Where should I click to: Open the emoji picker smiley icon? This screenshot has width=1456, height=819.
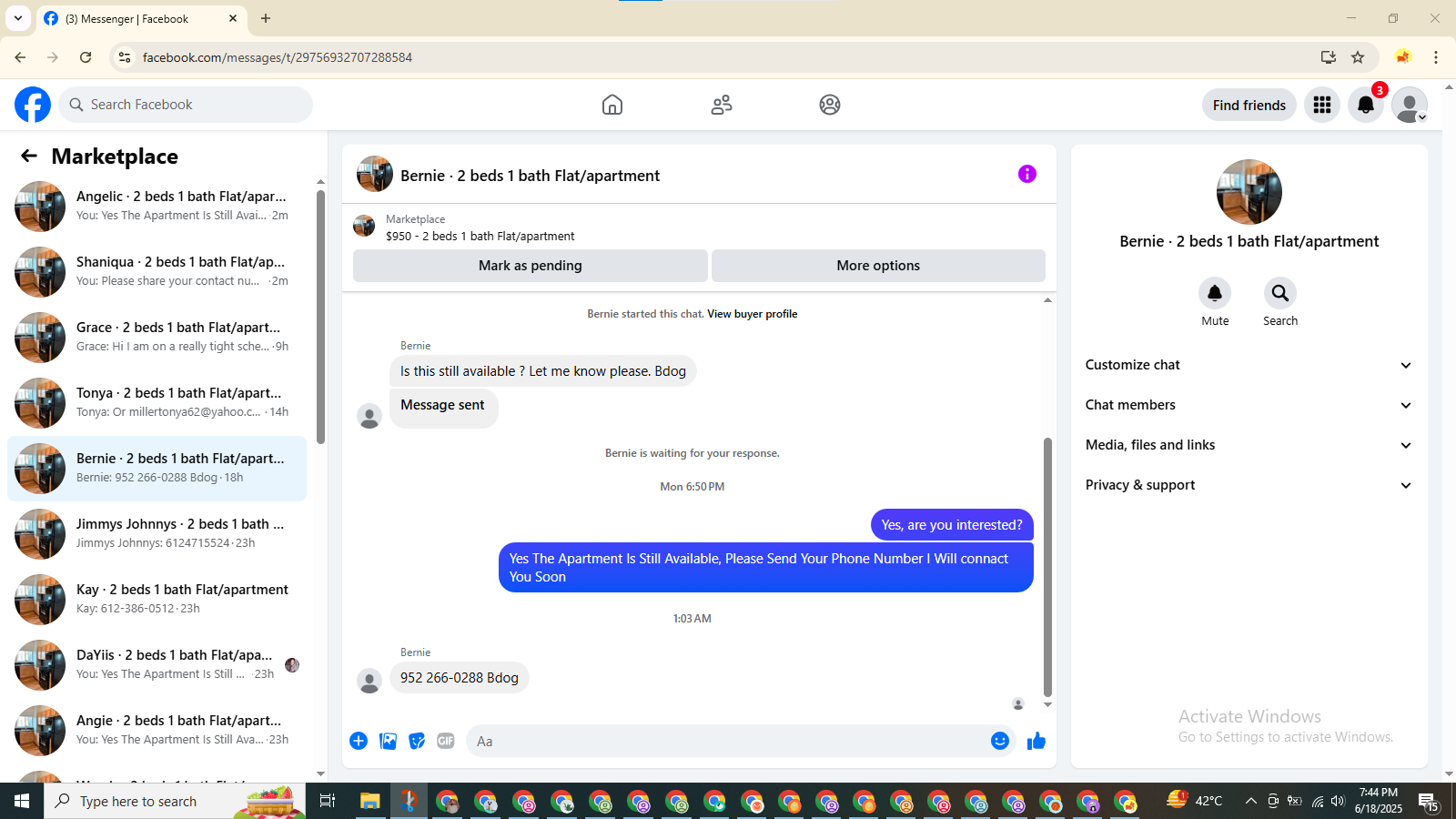pos(1000,741)
